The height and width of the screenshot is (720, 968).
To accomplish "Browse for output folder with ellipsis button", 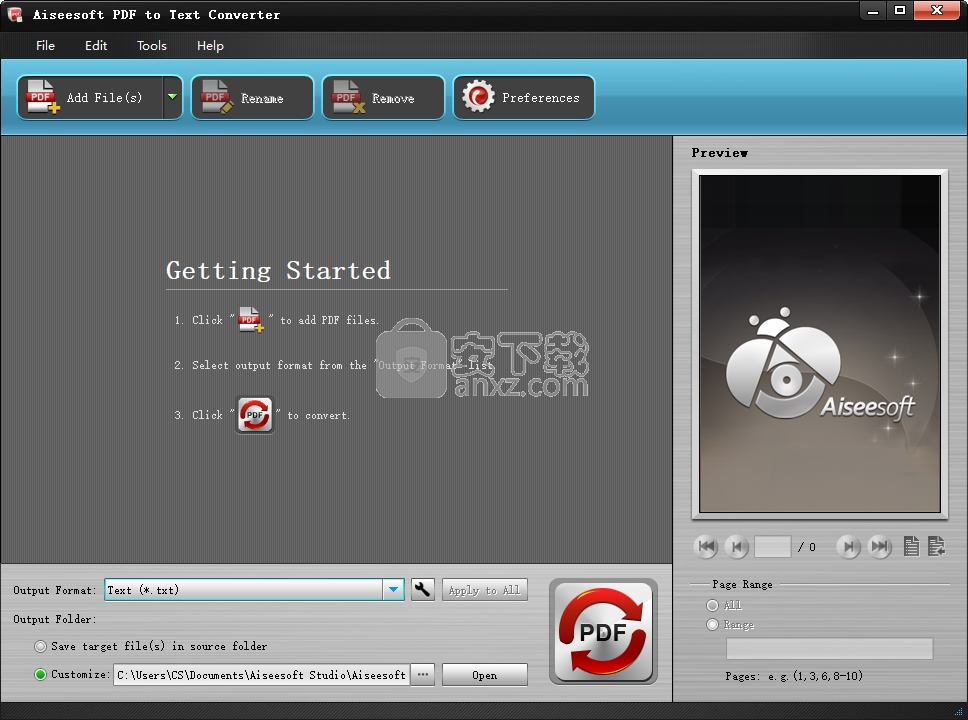I will (x=423, y=675).
